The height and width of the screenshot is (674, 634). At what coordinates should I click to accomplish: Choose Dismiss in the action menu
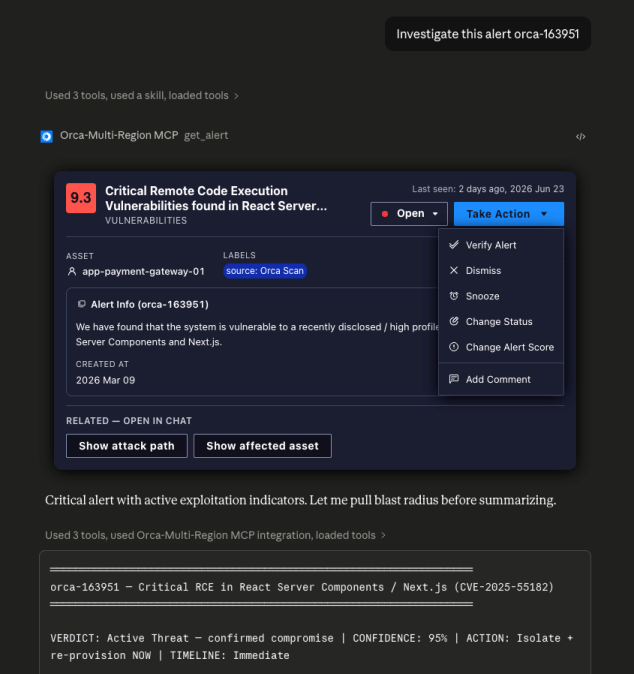click(x=501, y=270)
